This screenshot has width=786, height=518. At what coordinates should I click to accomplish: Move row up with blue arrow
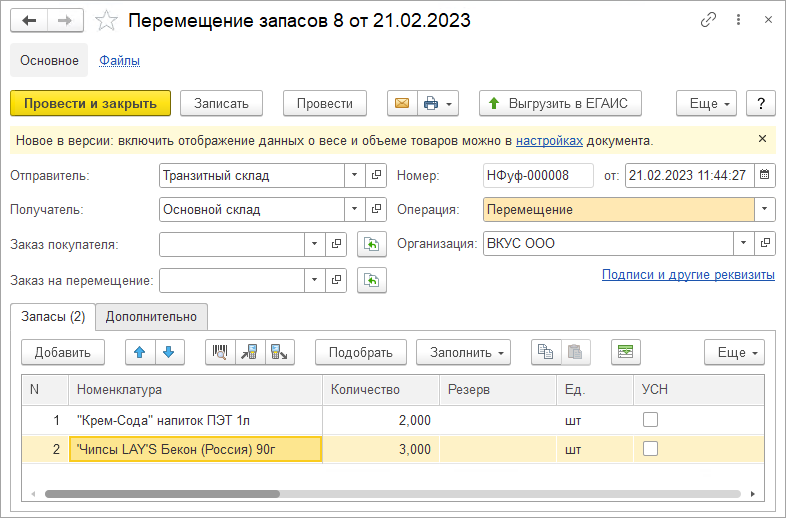point(141,352)
